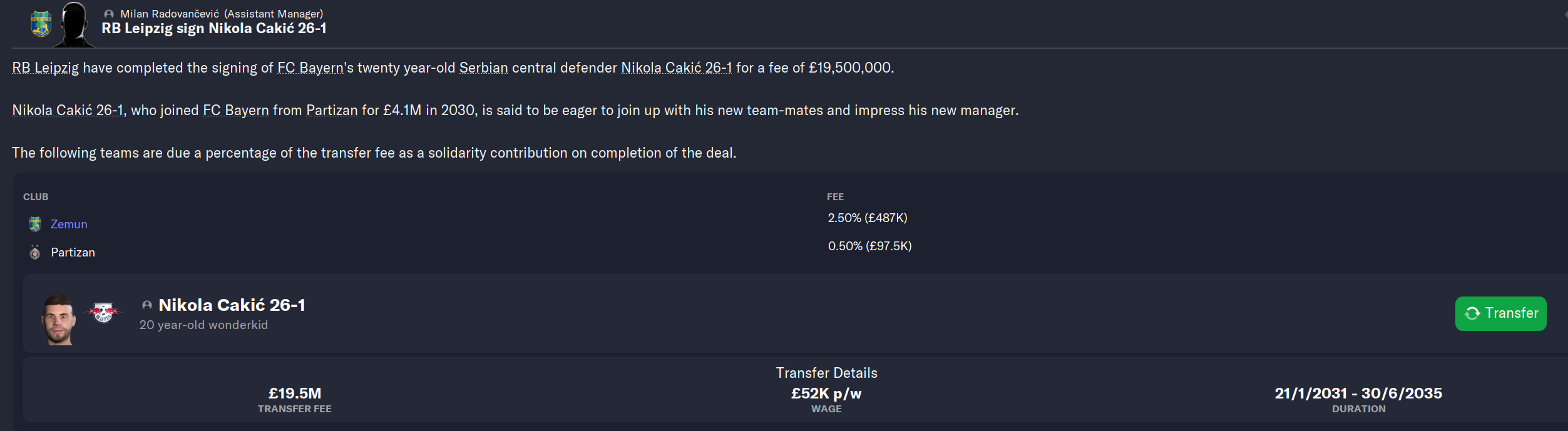Click the Zemun club badge in the header
The width and height of the screenshot is (1568, 431).
(x=41, y=24)
